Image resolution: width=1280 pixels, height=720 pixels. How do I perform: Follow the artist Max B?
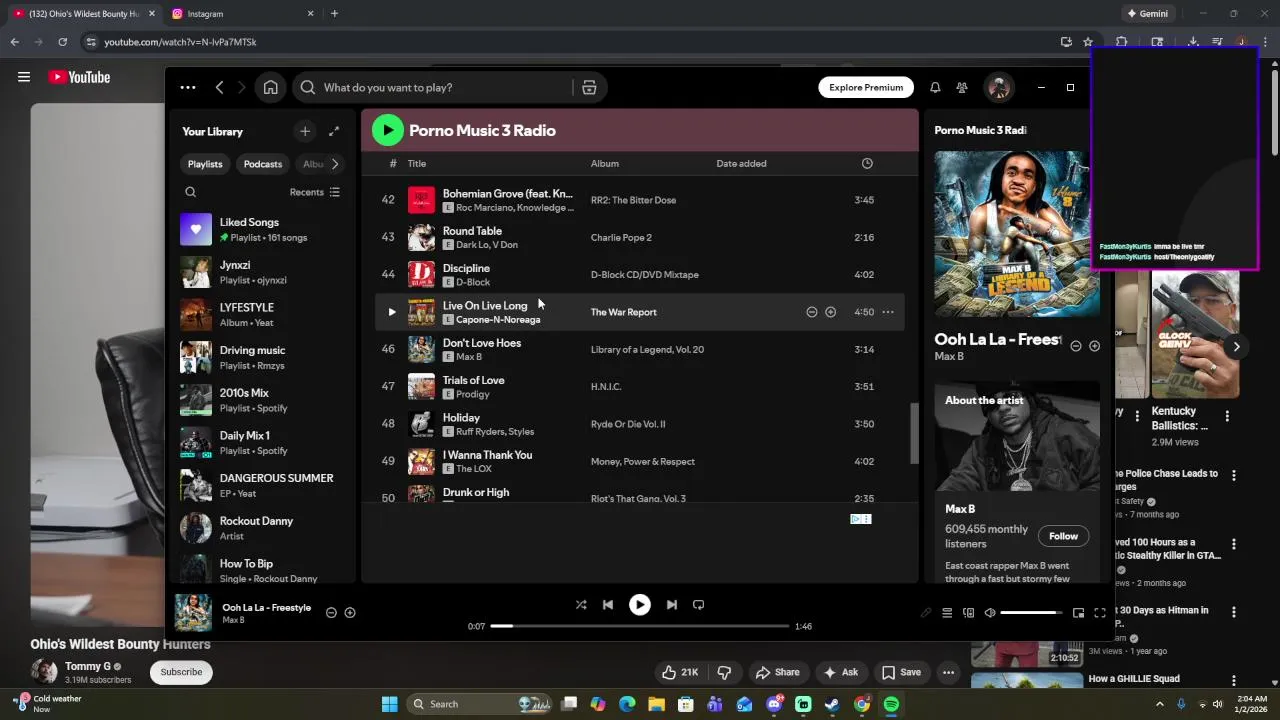pos(1063,536)
